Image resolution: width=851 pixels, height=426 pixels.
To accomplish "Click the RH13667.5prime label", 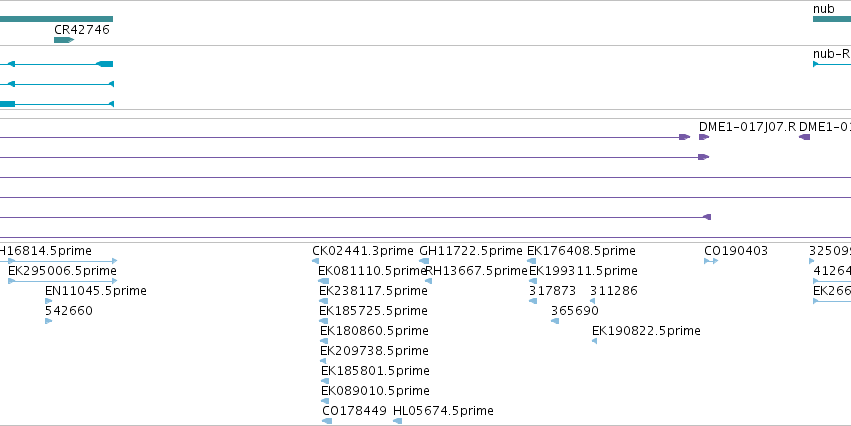I will (x=476, y=271).
